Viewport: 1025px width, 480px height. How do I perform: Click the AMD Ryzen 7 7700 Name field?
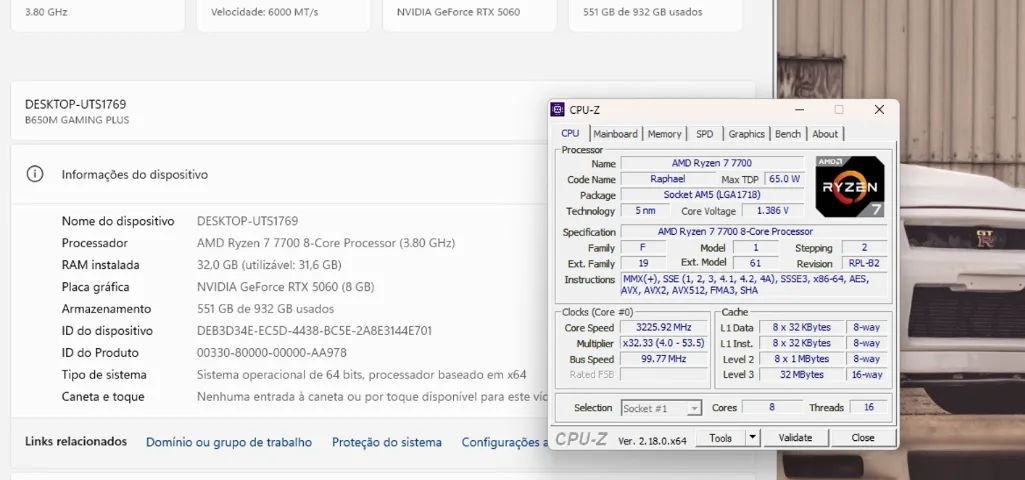click(712, 163)
